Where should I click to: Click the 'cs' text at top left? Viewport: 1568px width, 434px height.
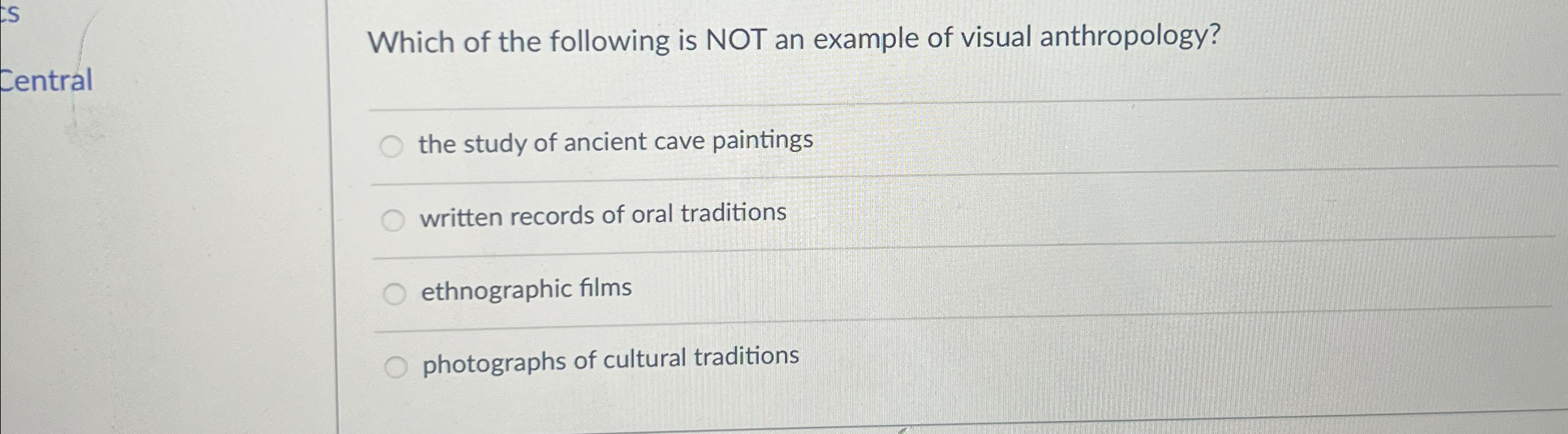[12, 13]
